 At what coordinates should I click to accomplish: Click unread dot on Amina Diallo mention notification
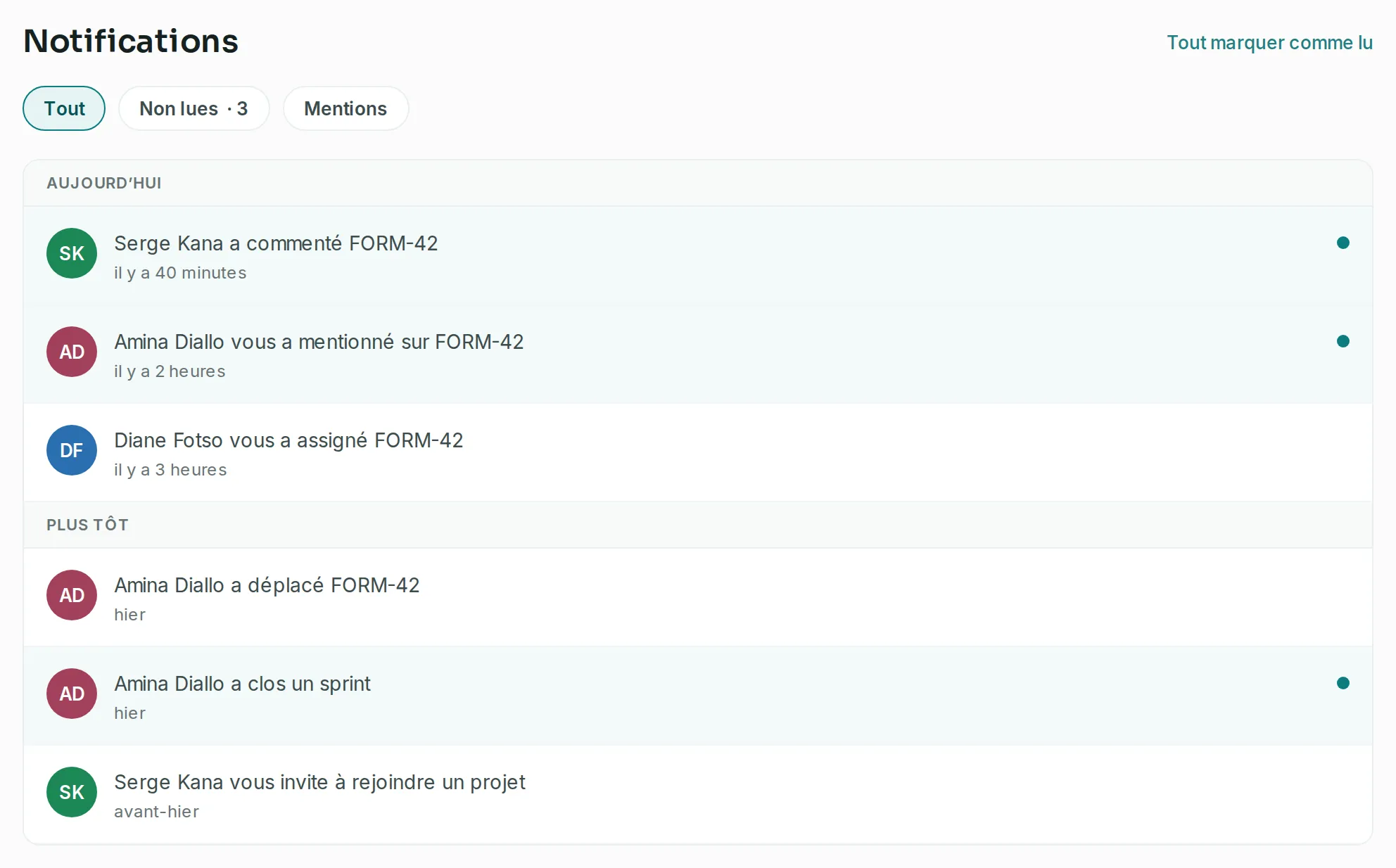point(1343,341)
